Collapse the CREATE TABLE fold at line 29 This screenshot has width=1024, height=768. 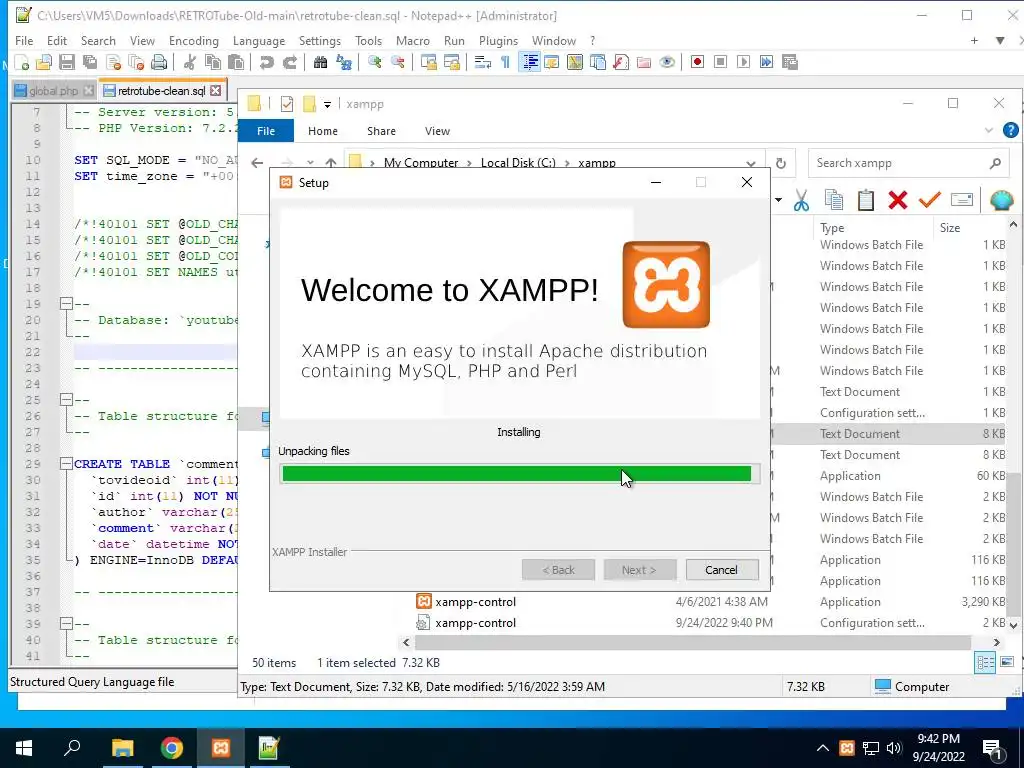tap(66, 464)
